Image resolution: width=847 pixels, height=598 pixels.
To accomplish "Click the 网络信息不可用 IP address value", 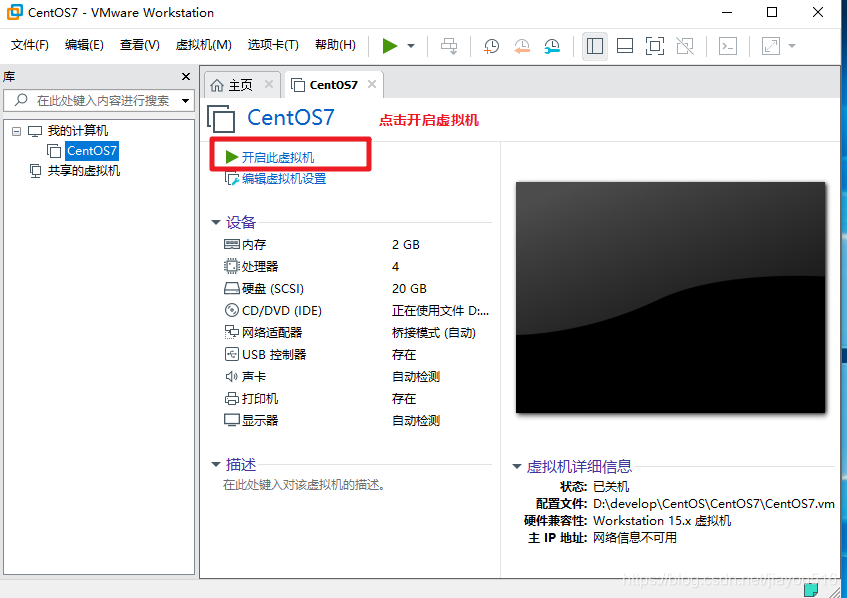I will (x=635, y=538).
